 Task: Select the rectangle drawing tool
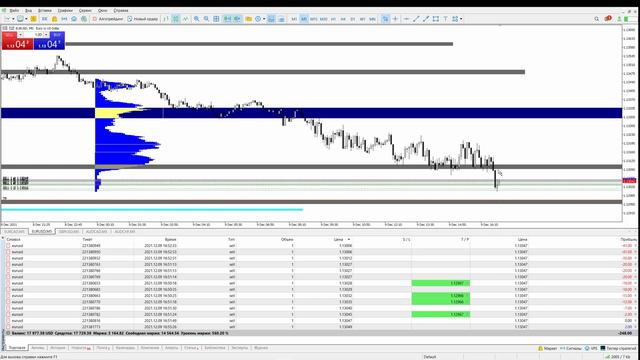pos(436,19)
